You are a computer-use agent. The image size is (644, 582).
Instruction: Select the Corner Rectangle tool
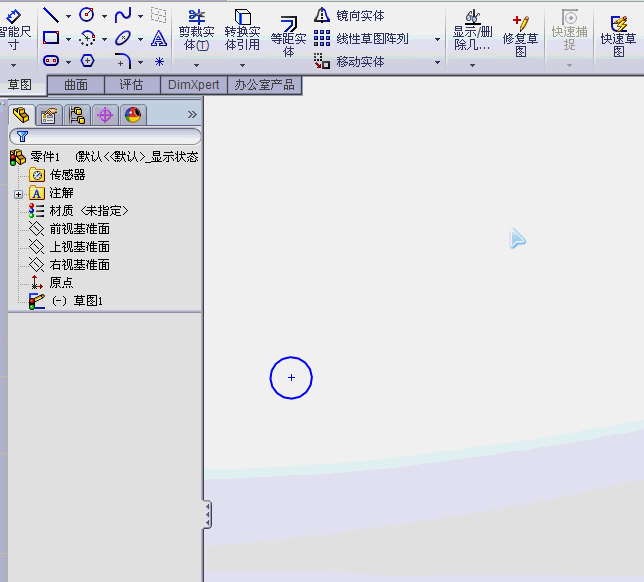51,38
